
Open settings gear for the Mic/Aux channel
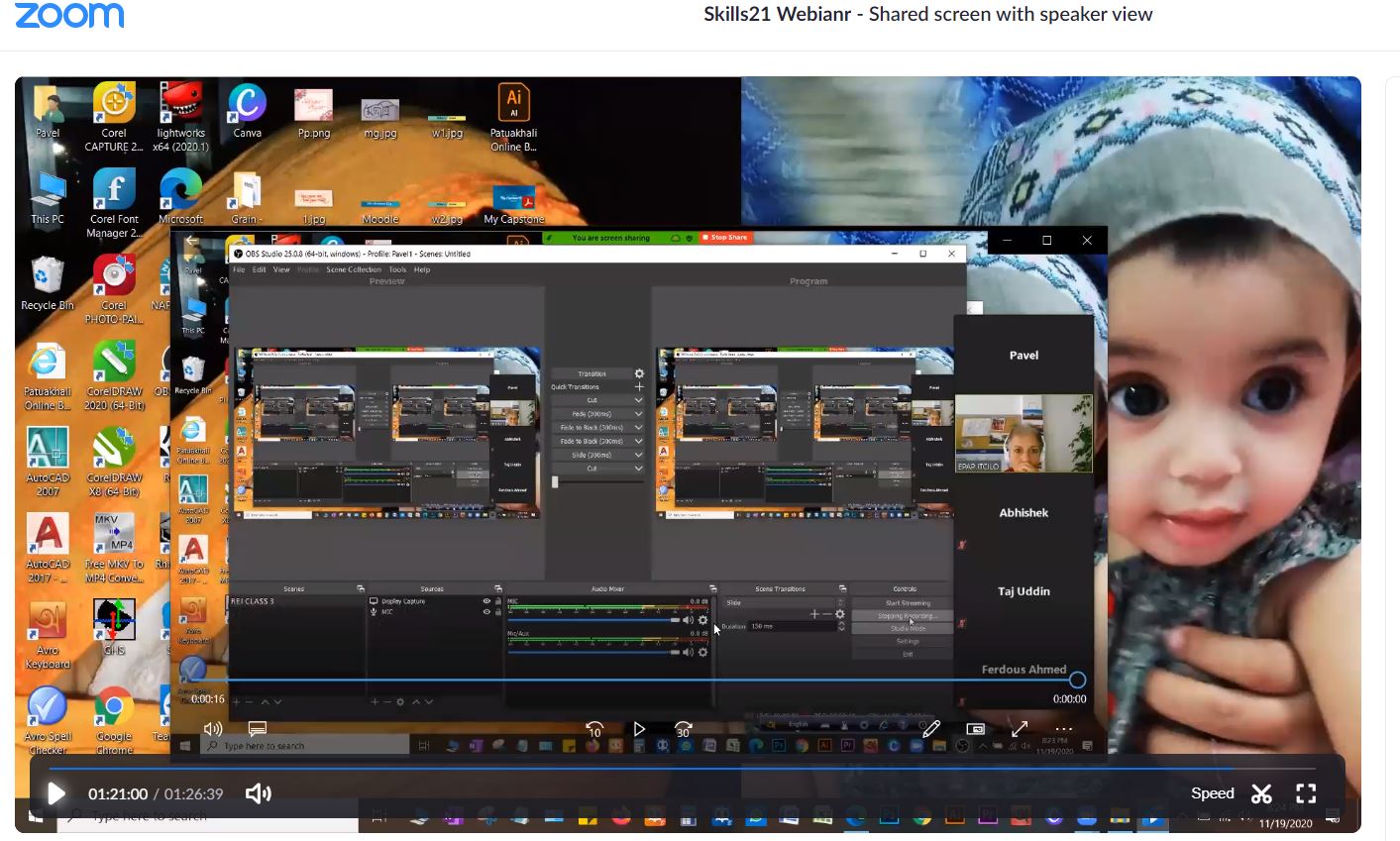702,652
